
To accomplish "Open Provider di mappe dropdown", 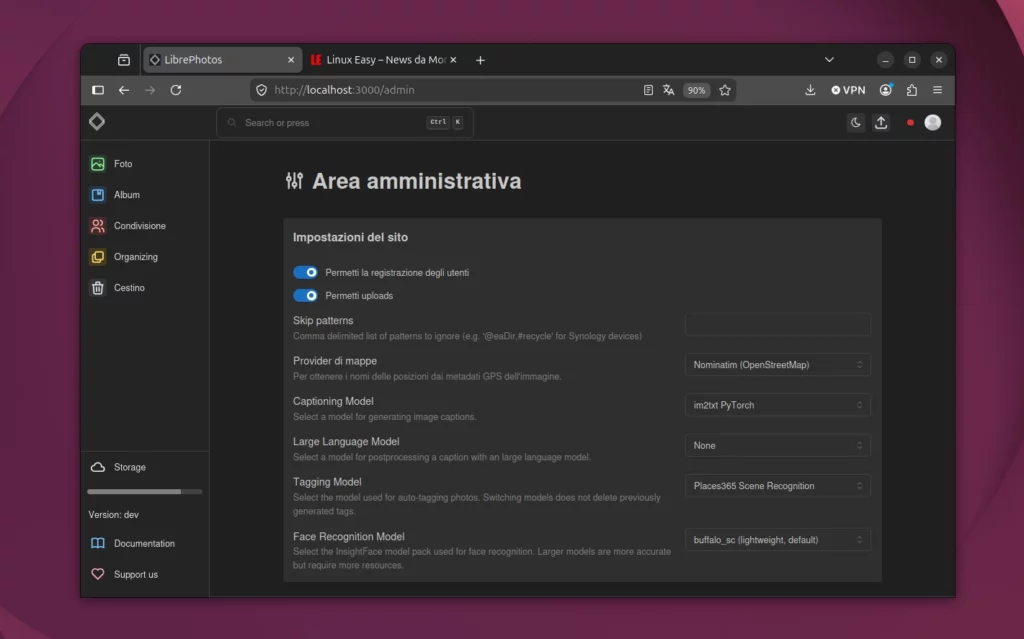I will click(778, 365).
